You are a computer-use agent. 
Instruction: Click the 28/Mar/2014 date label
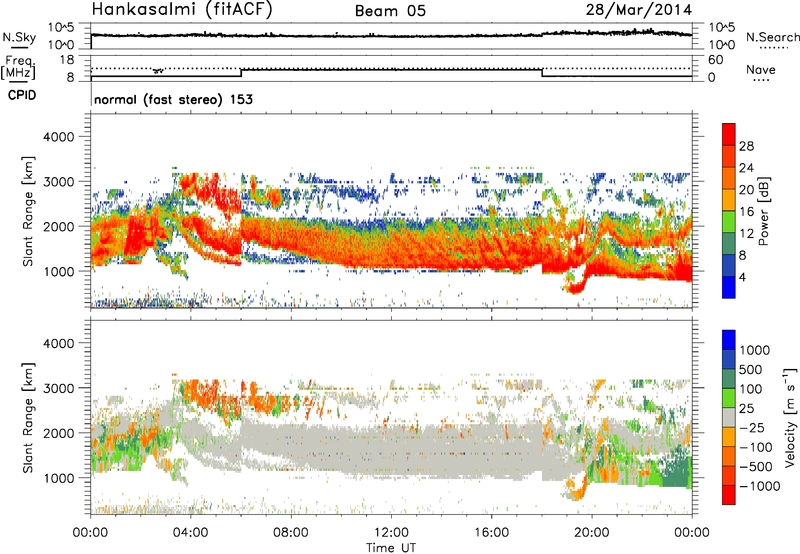coord(639,10)
